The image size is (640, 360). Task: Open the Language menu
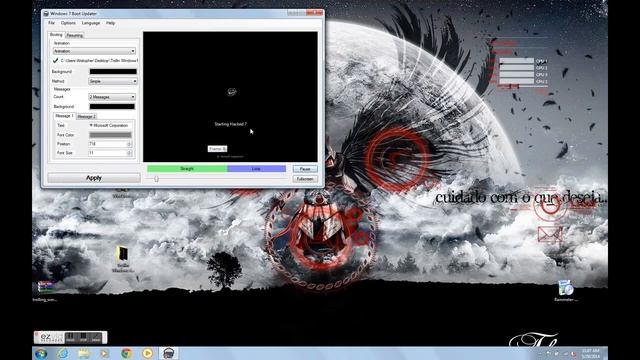(x=91, y=23)
